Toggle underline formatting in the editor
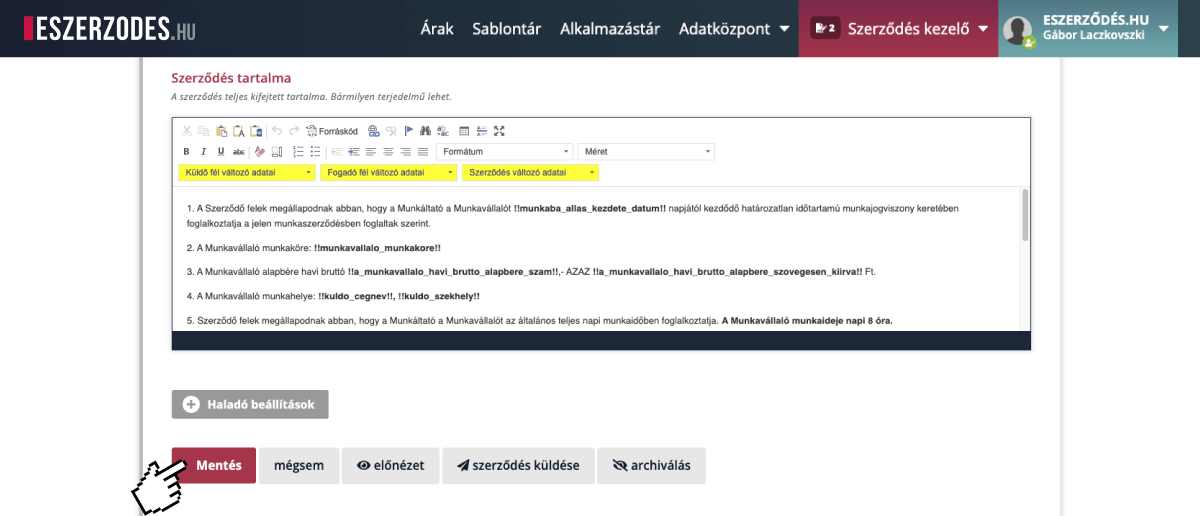 click(x=220, y=152)
